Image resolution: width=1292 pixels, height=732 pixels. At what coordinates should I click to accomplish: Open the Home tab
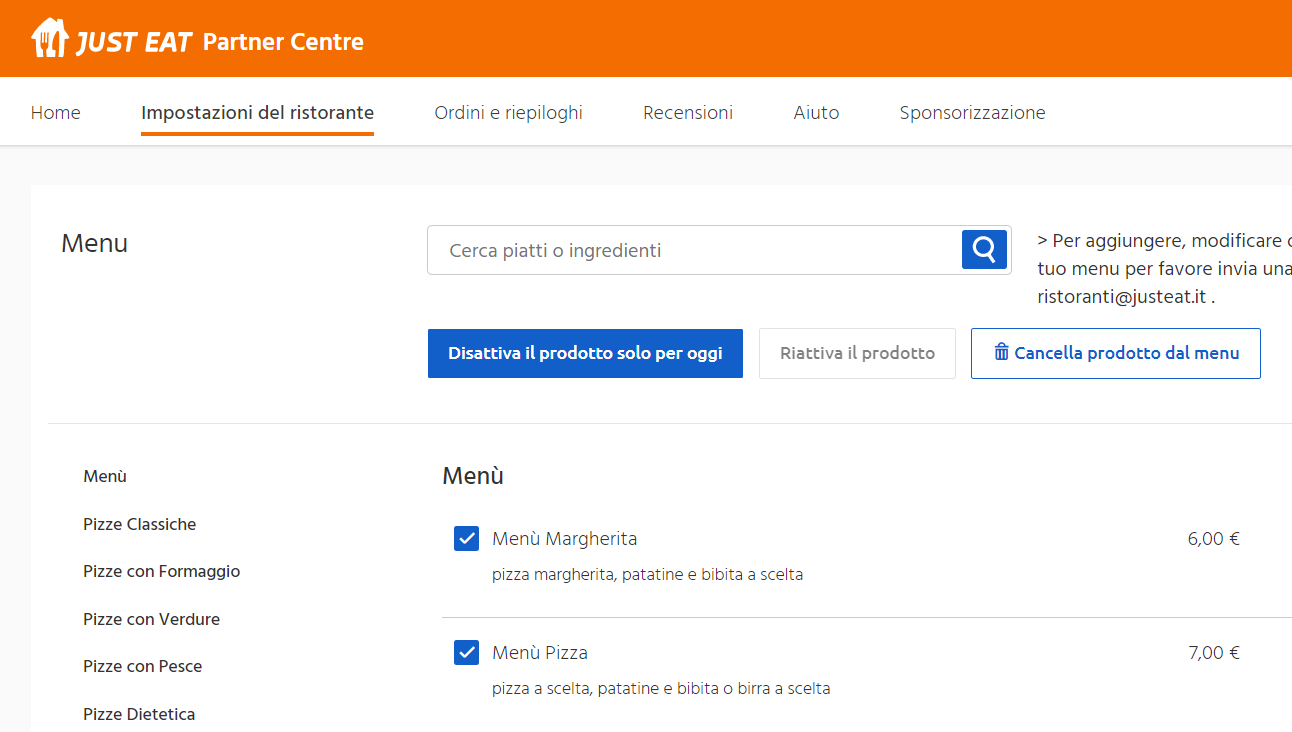pos(56,113)
